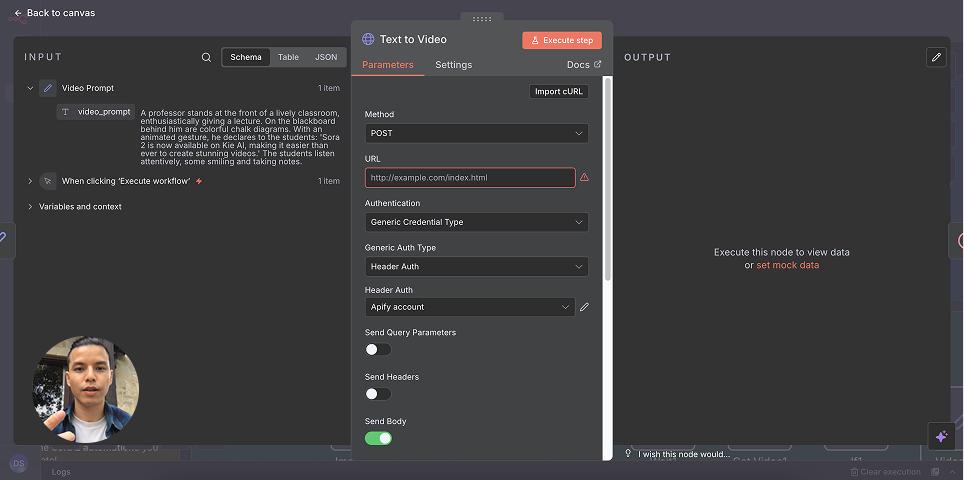Screen dimensions: 964x480
Task: Enable the Send Query Parameters toggle
Action: (x=377, y=349)
